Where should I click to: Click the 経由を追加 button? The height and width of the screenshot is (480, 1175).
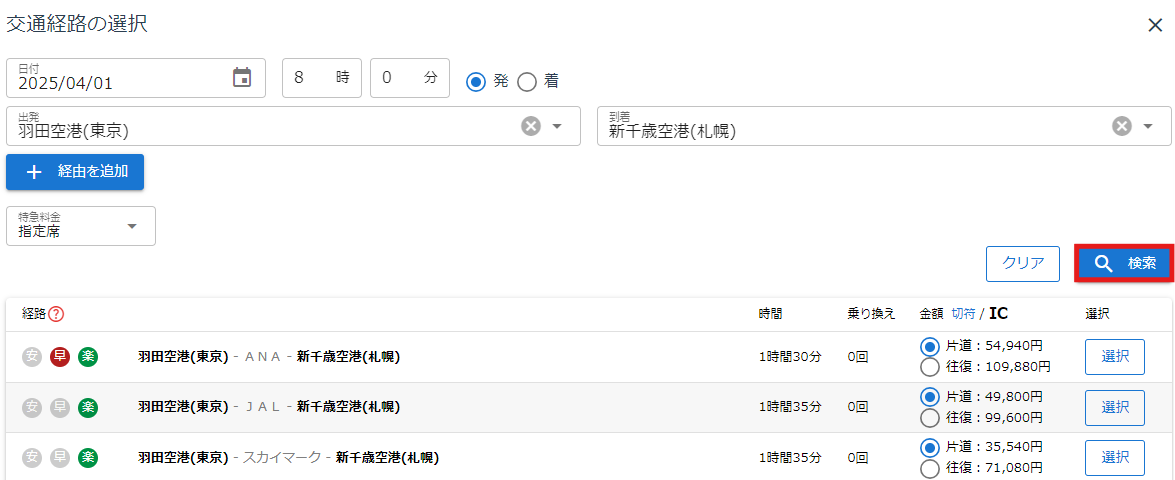[x=75, y=172]
